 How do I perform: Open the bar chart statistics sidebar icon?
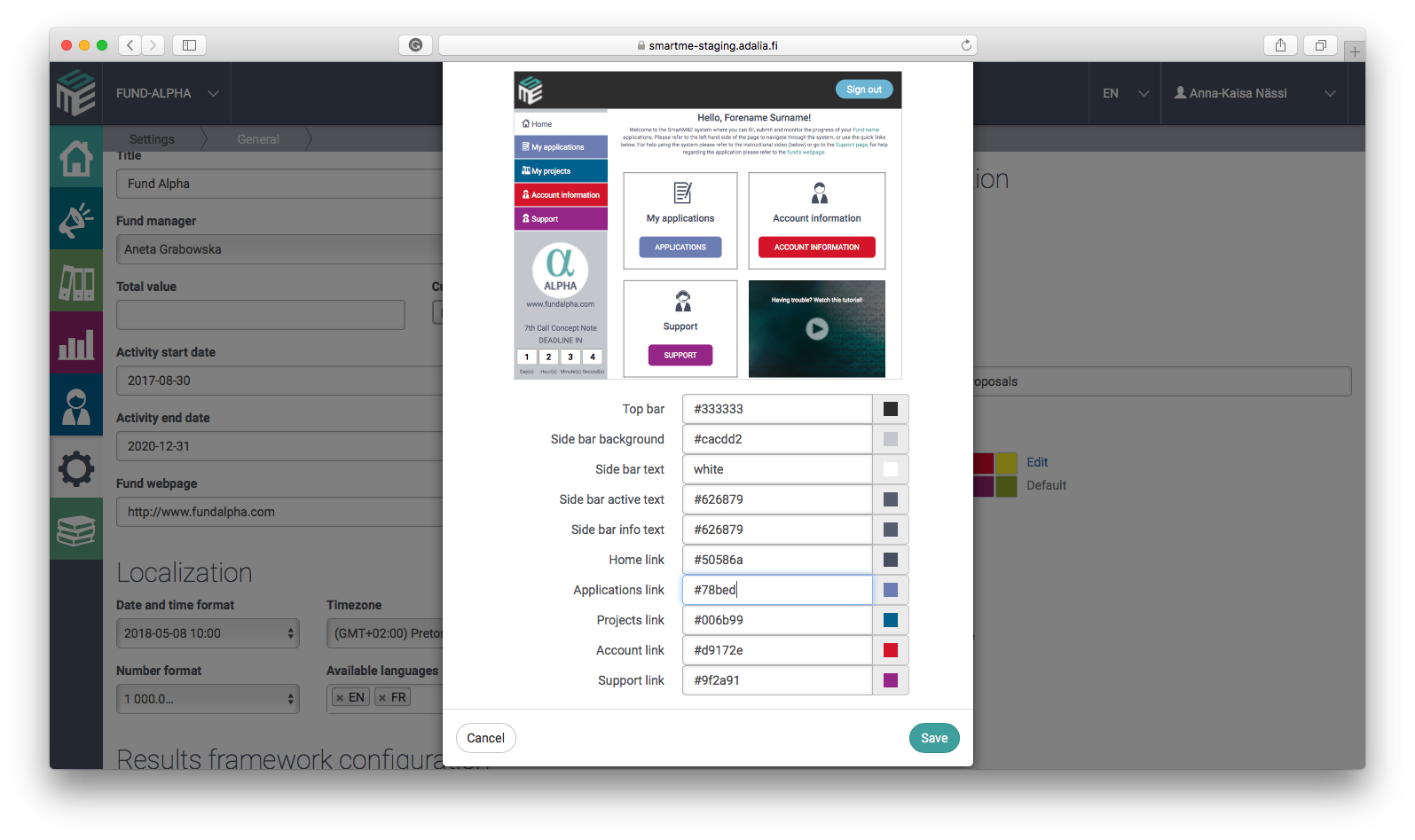pos(76,343)
